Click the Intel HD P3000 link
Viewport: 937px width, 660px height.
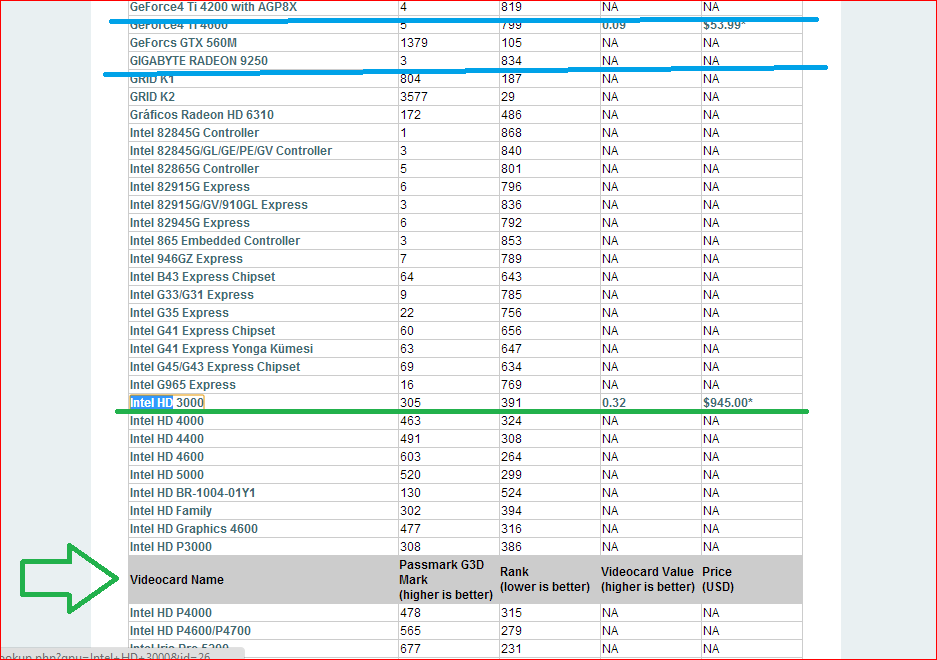171,546
